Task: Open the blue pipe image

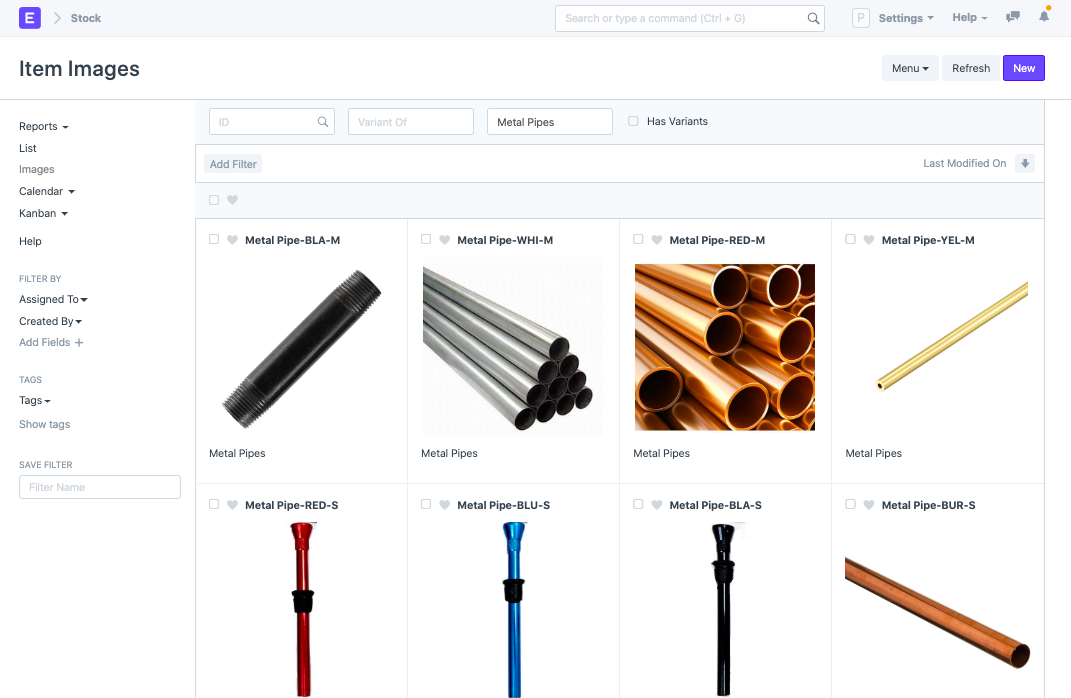Action: coord(514,609)
